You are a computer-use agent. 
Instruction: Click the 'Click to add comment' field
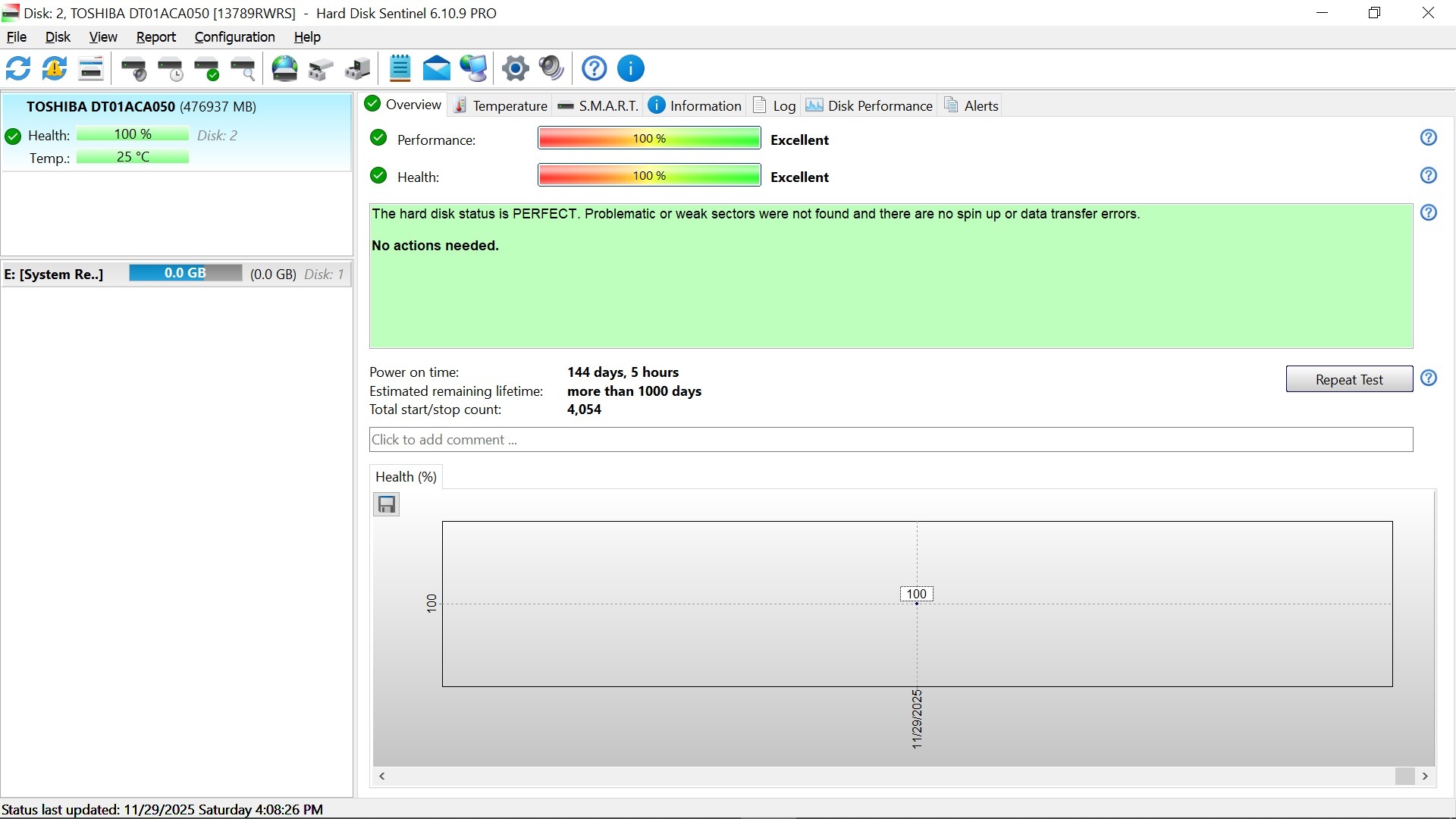click(x=891, y=440)
